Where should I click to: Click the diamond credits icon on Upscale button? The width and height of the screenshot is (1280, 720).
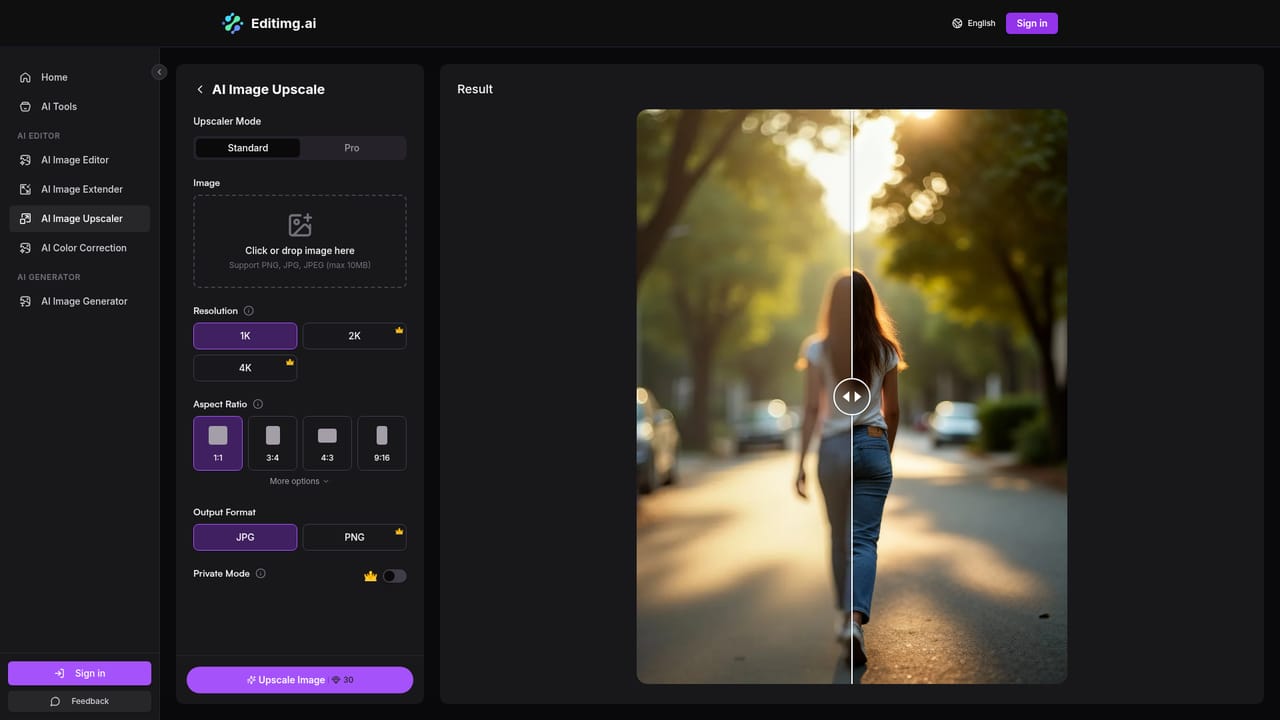pyautogui.click(x=336, y=680)
